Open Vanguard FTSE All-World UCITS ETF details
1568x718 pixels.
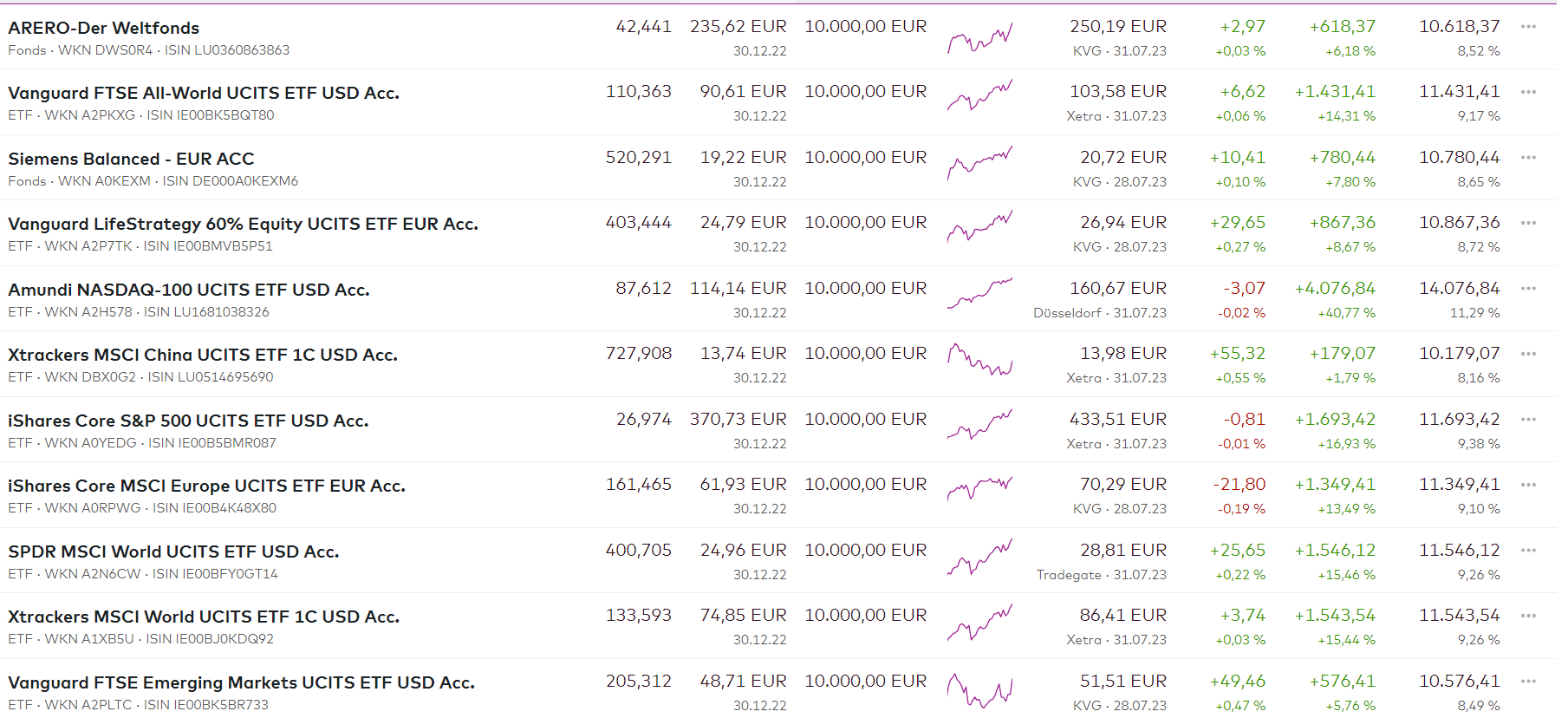204,93
